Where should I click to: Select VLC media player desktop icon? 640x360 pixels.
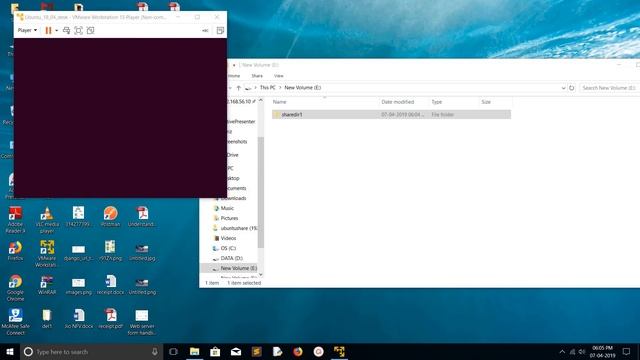coord(47,220)
